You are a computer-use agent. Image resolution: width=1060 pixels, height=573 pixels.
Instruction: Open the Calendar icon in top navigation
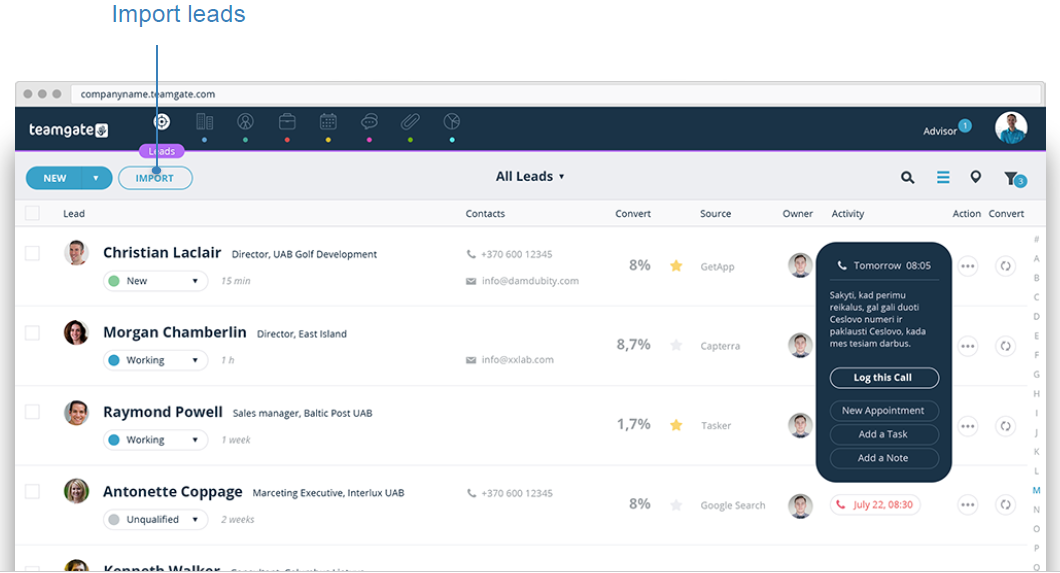(329, 122)
